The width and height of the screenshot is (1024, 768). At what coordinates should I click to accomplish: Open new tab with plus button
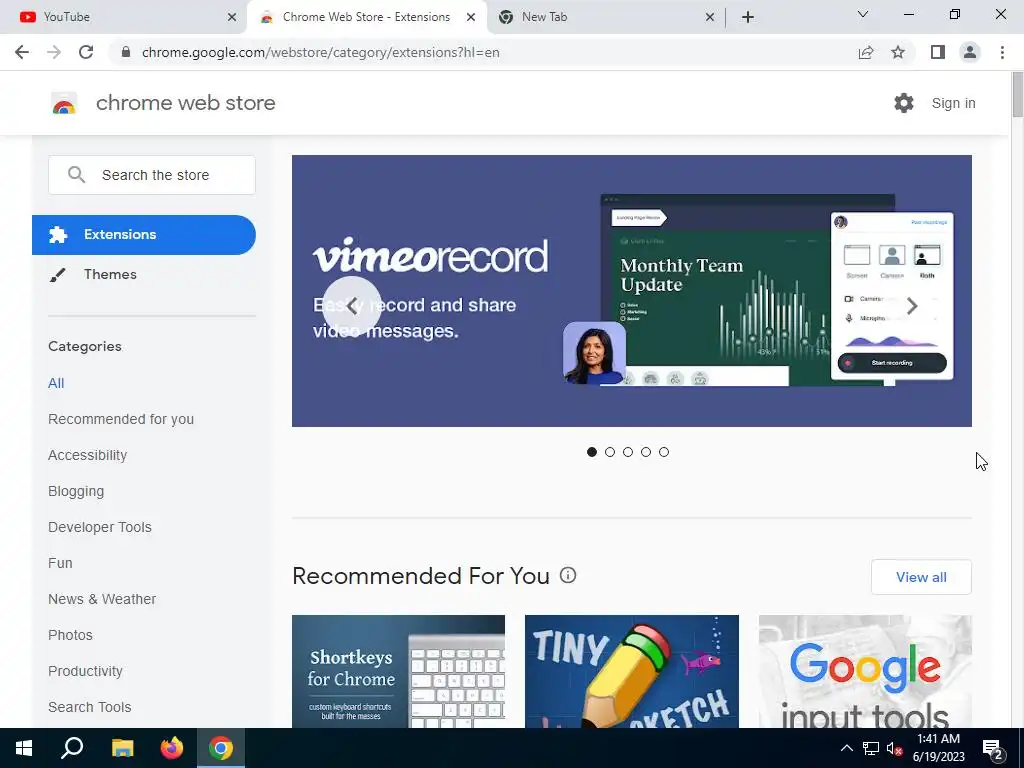point(748,17)
